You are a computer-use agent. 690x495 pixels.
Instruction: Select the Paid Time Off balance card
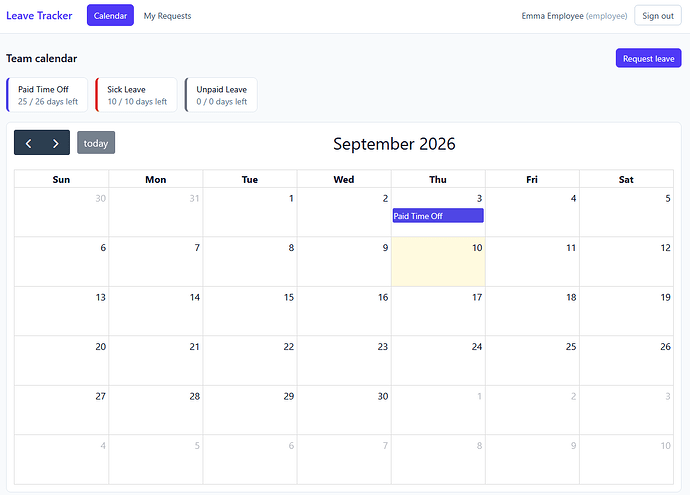coord(47,95)
